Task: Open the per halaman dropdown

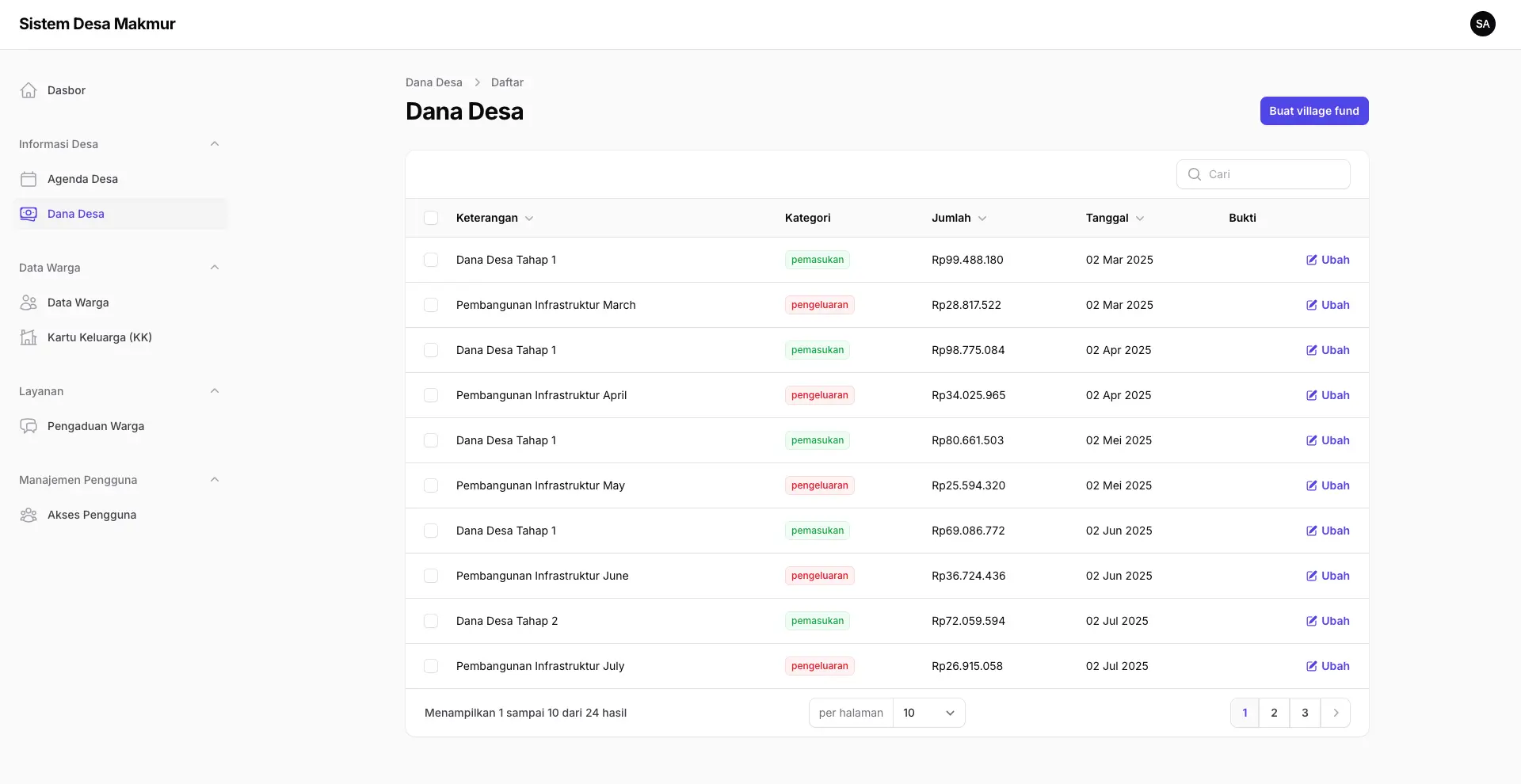Action: [928, 713]
